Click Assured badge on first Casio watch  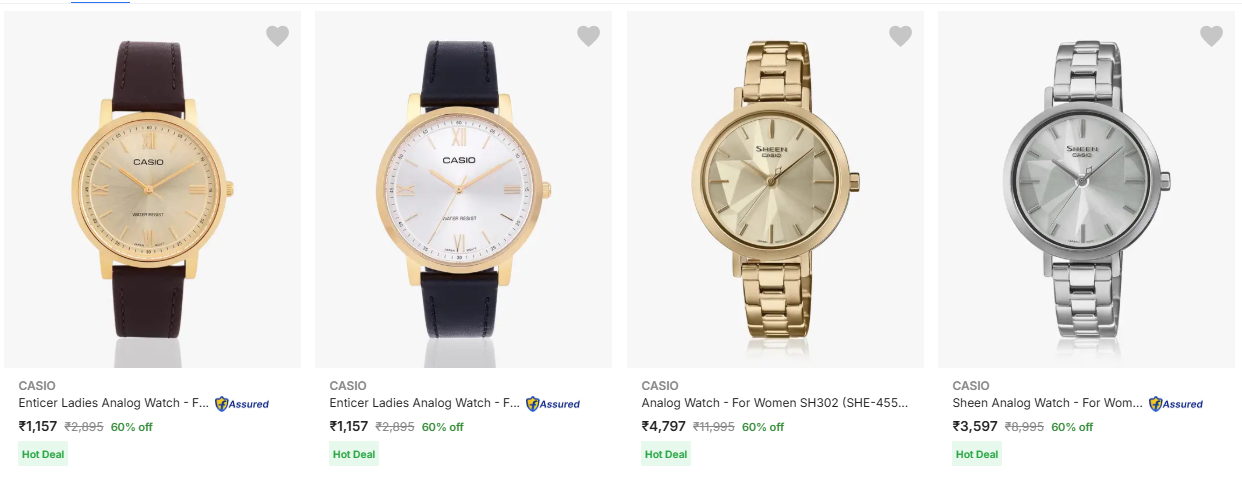click(242, 404)
